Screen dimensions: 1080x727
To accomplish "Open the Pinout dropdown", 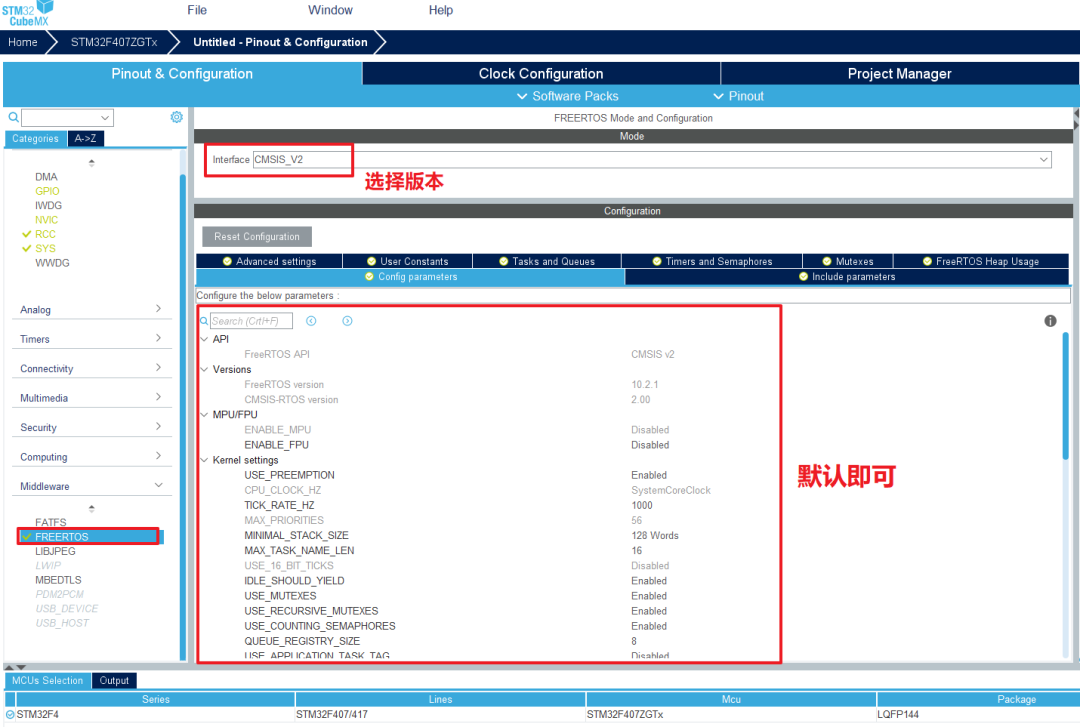I will coord(738,96).
